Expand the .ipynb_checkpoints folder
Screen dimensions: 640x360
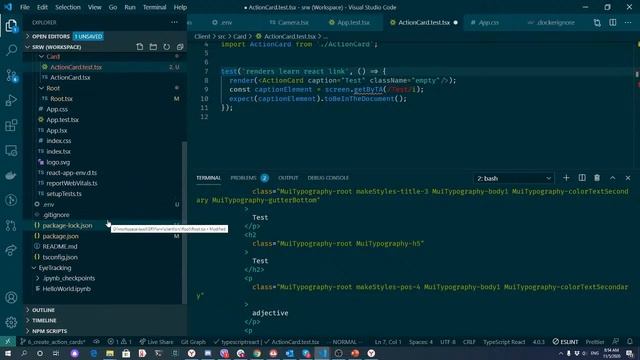pos(69,278)
